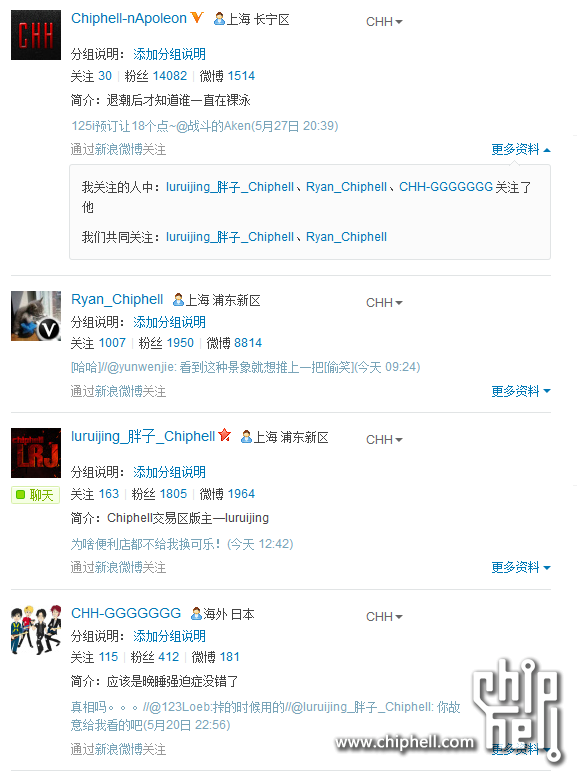Click the person icon before 海外 日本

196,614
